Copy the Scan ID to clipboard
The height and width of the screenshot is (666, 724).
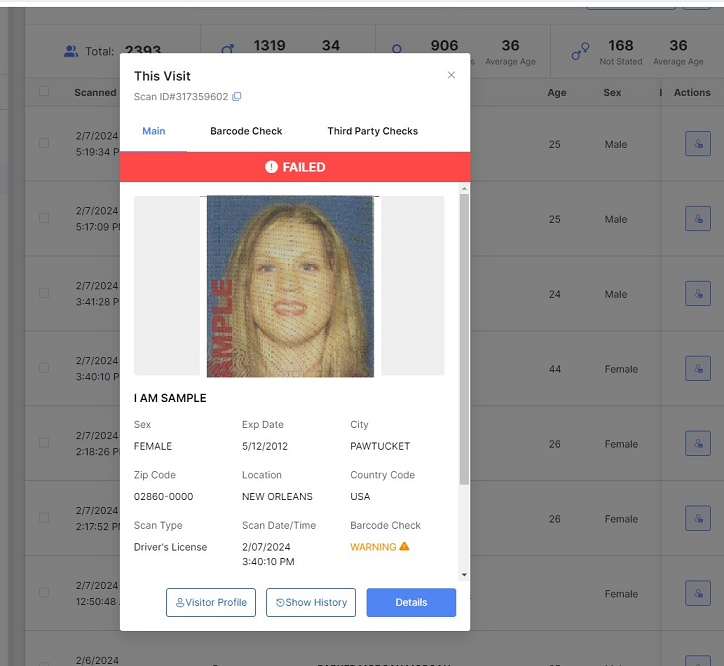pos(236,97)
